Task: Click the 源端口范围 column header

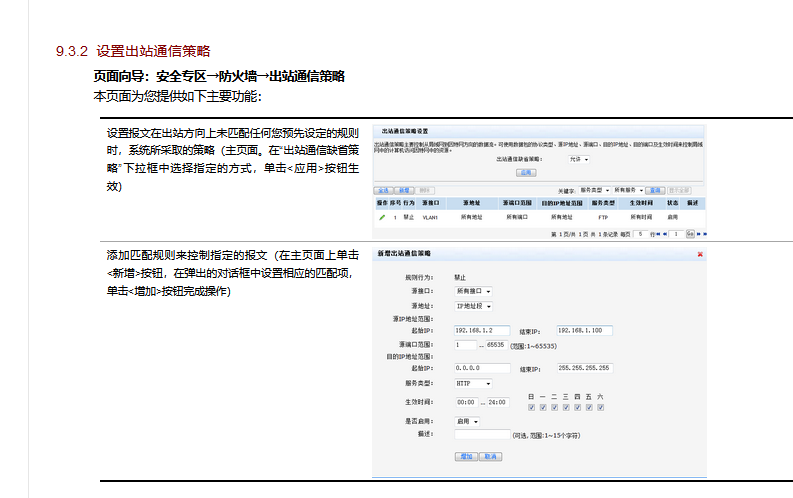Action: (517, 203)
